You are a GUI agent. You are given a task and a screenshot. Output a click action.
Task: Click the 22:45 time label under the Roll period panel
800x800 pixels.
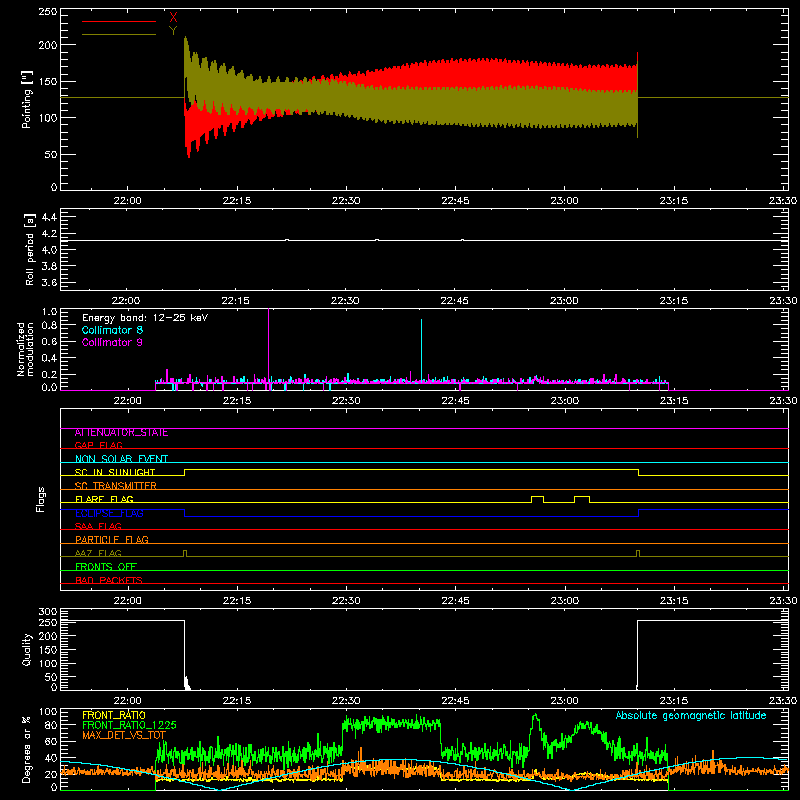(x=455, y=301)
